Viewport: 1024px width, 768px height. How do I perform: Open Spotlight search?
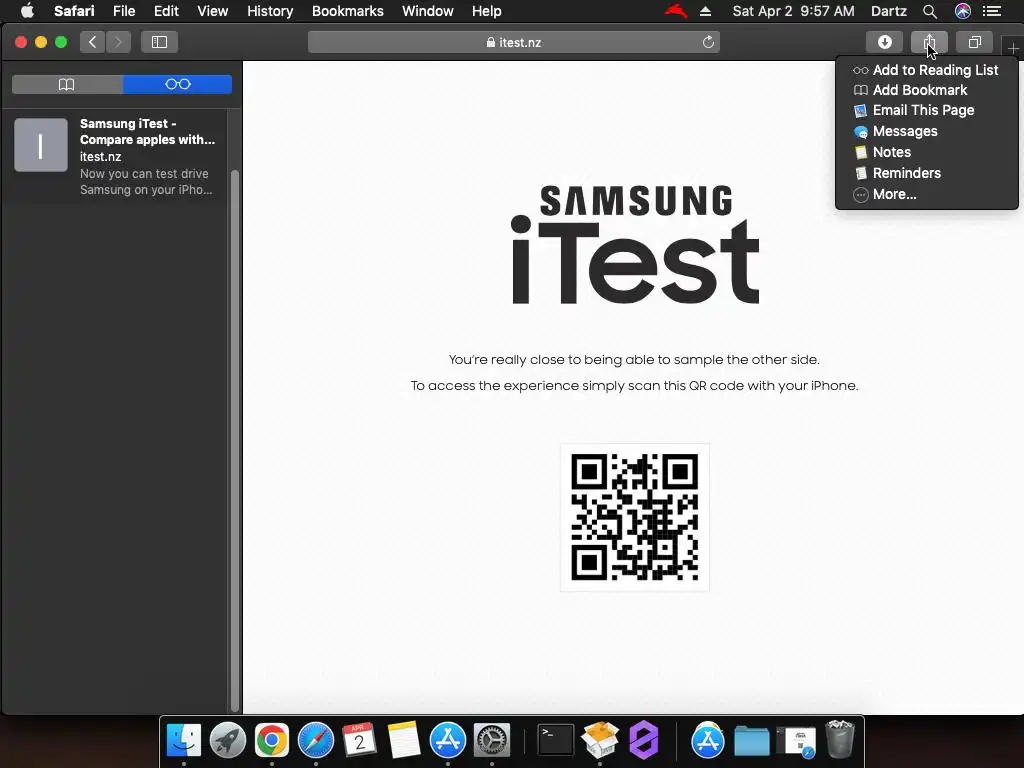click(x=930, y=11)
